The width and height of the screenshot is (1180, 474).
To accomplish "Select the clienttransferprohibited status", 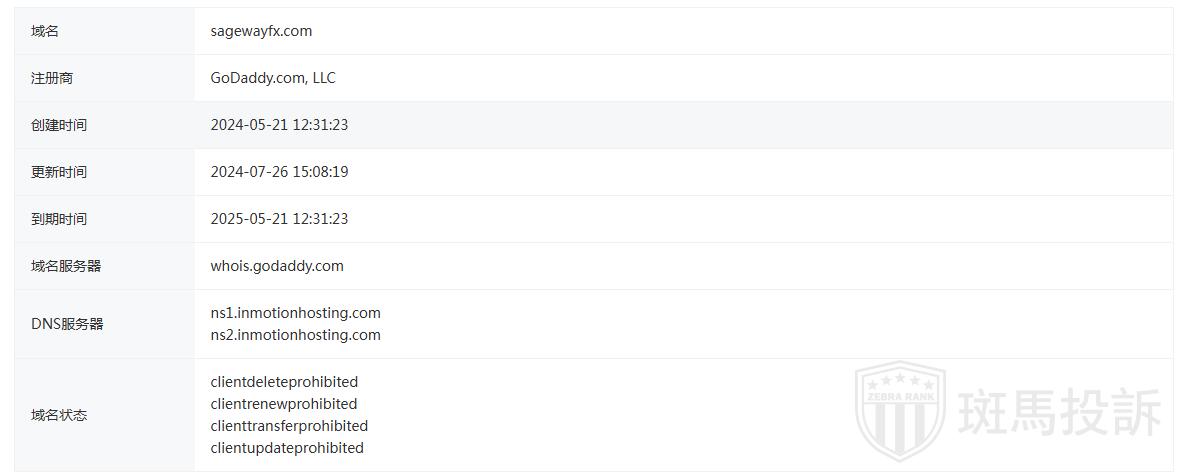I will click(x=289, y=426).
